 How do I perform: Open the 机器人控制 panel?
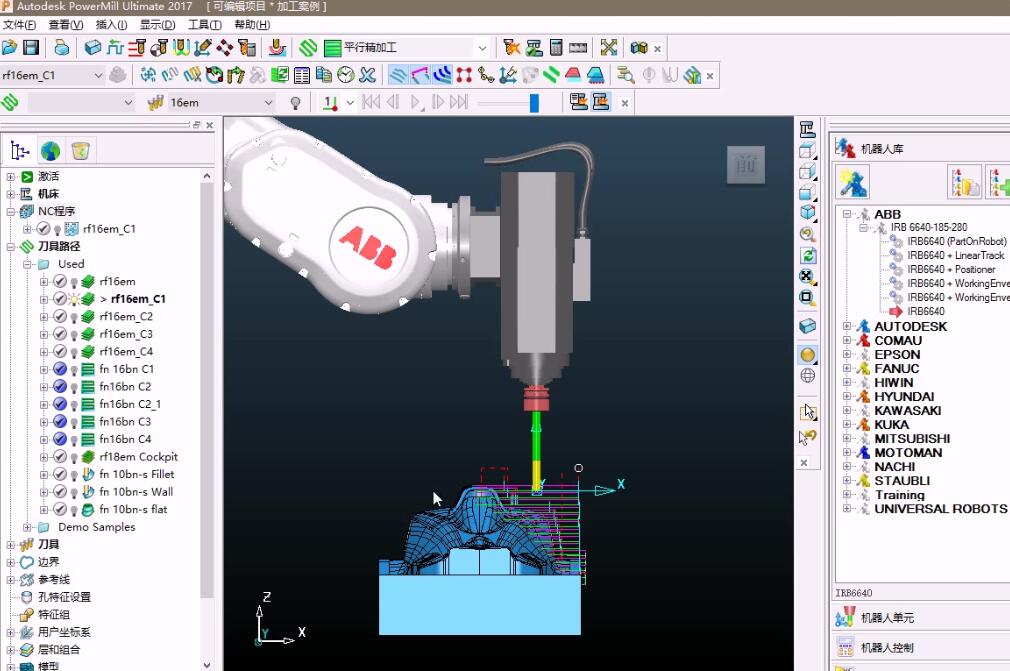click(888, 647)
